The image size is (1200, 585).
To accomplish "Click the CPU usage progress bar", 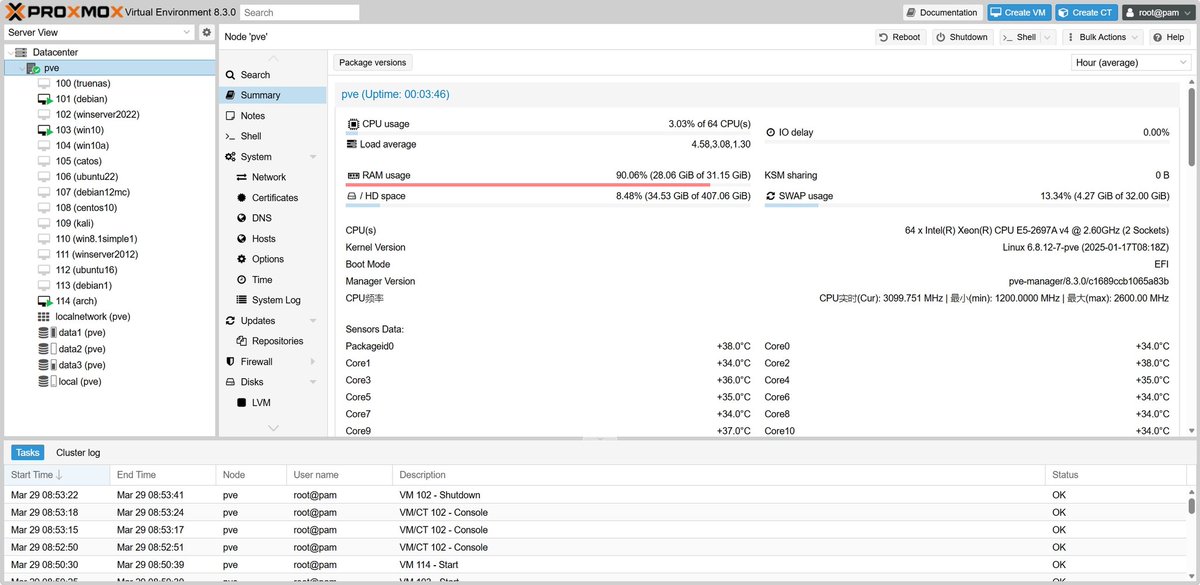I will 548,133.
